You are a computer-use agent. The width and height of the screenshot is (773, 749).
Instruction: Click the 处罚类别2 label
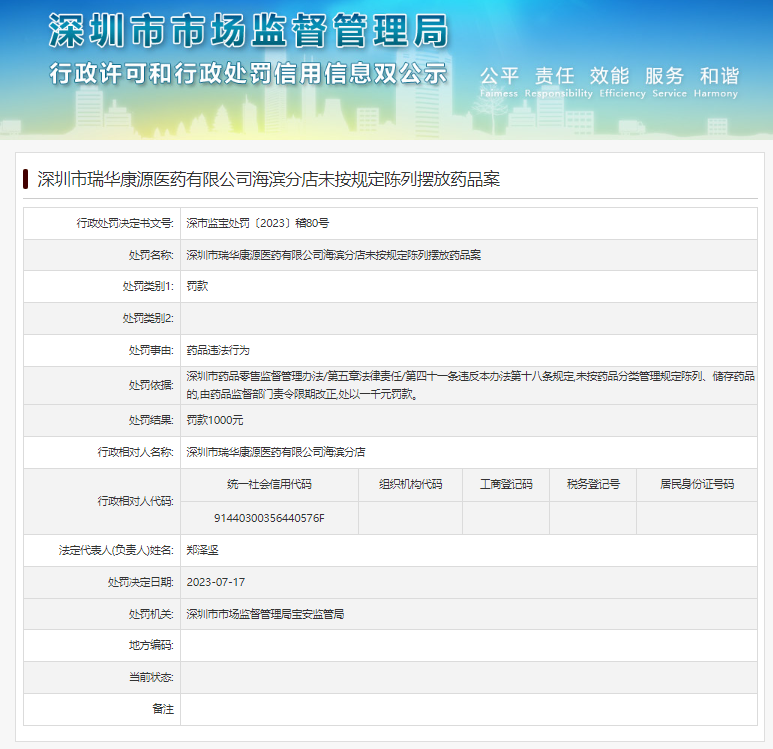[x=148, y=318]
